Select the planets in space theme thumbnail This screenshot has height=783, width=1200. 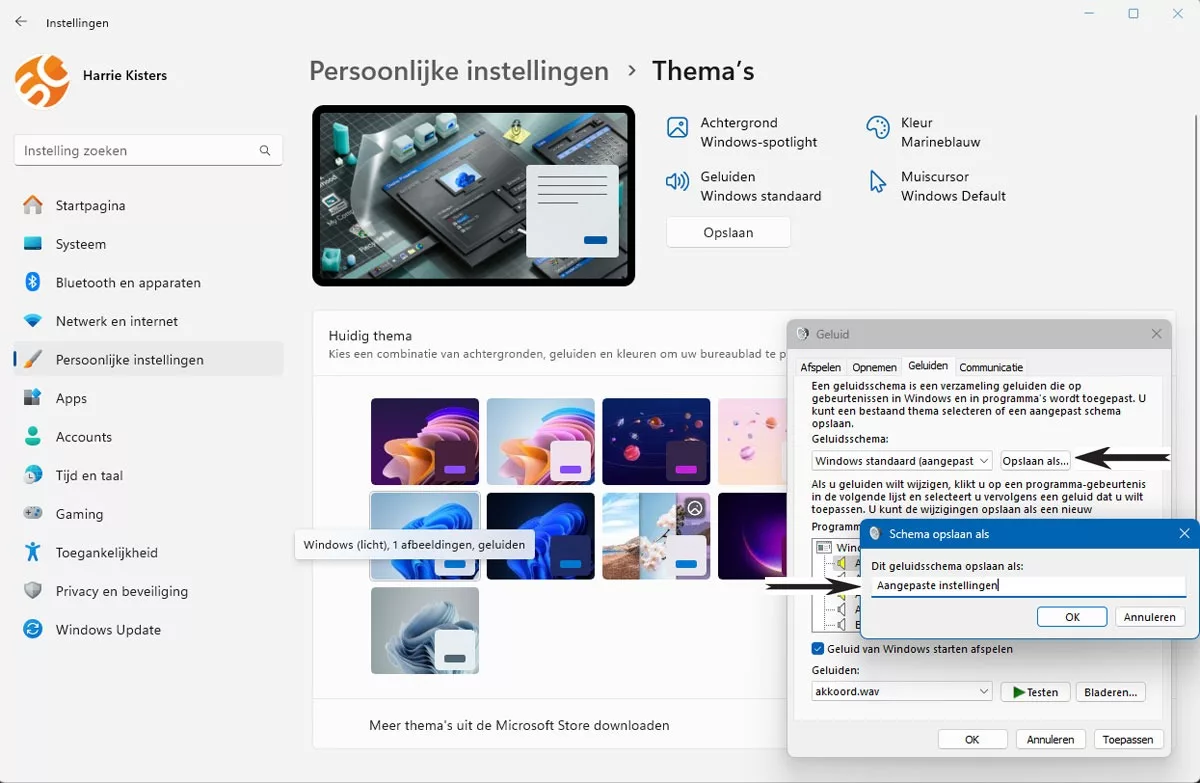pyautogui.click(x=656, y=442)
